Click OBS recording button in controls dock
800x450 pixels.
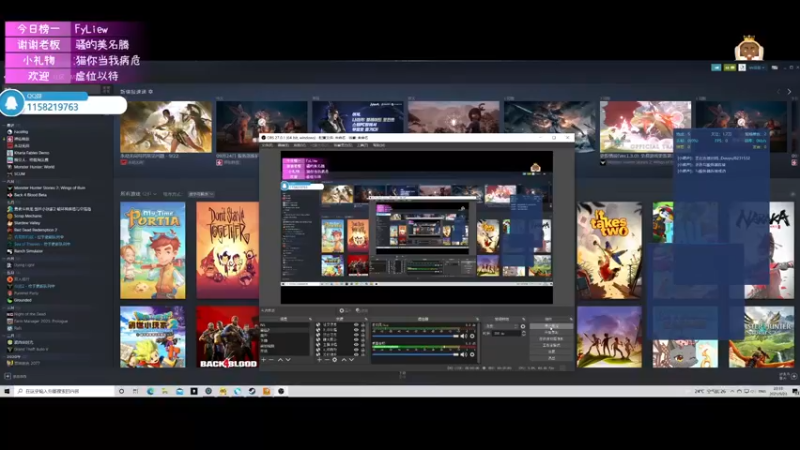point(551,332)
